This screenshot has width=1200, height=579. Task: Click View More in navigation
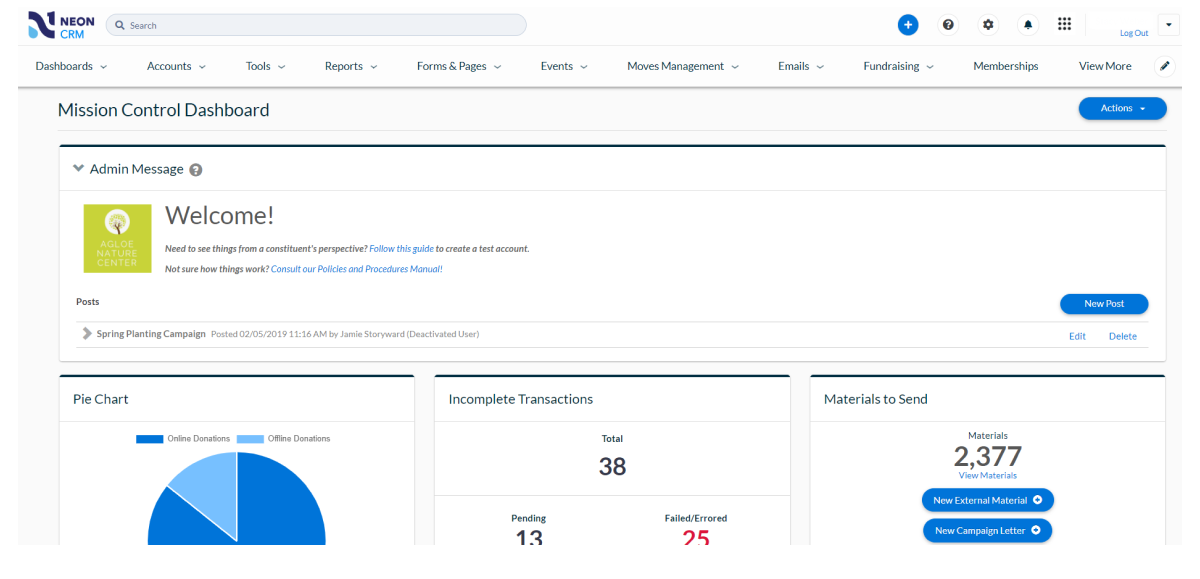click(x=1105, y=66)
